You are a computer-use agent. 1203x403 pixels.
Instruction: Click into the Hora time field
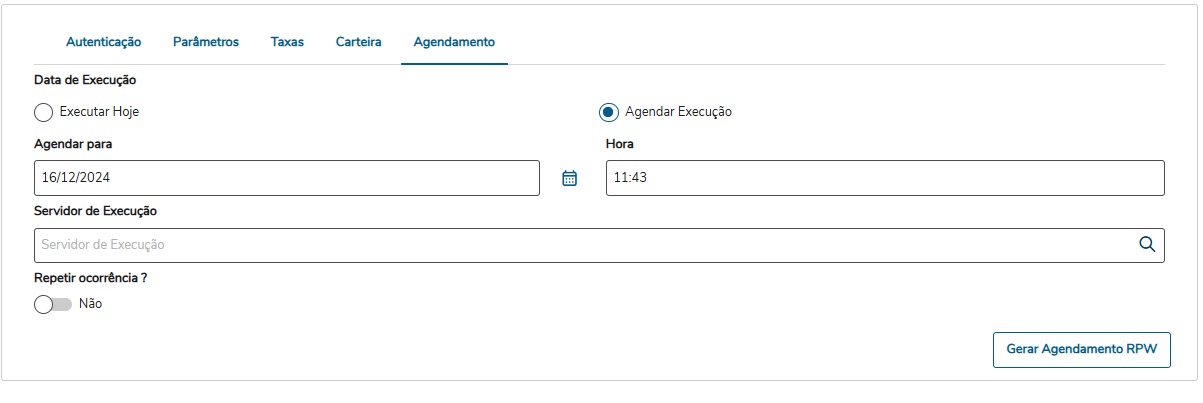[x=884, y=178]
